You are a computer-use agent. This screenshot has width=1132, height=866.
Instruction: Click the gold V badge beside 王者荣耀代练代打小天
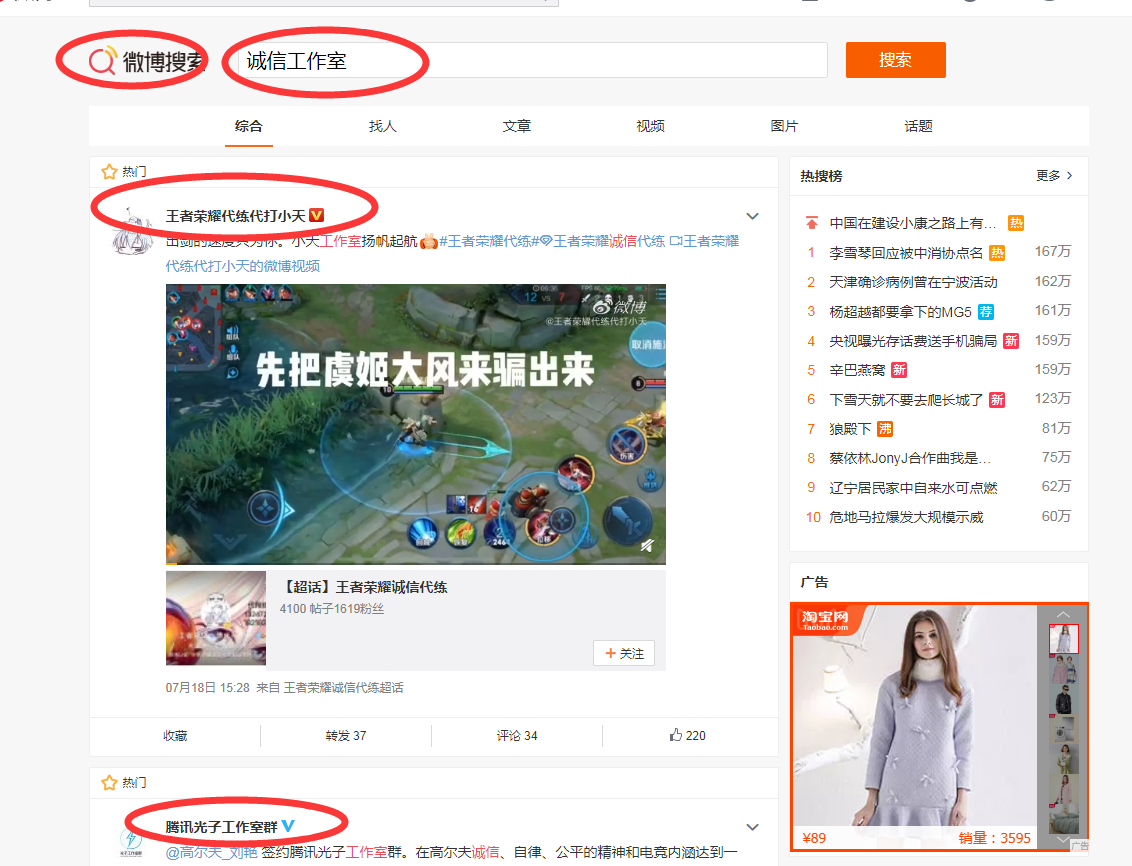[x=316, y=215]
